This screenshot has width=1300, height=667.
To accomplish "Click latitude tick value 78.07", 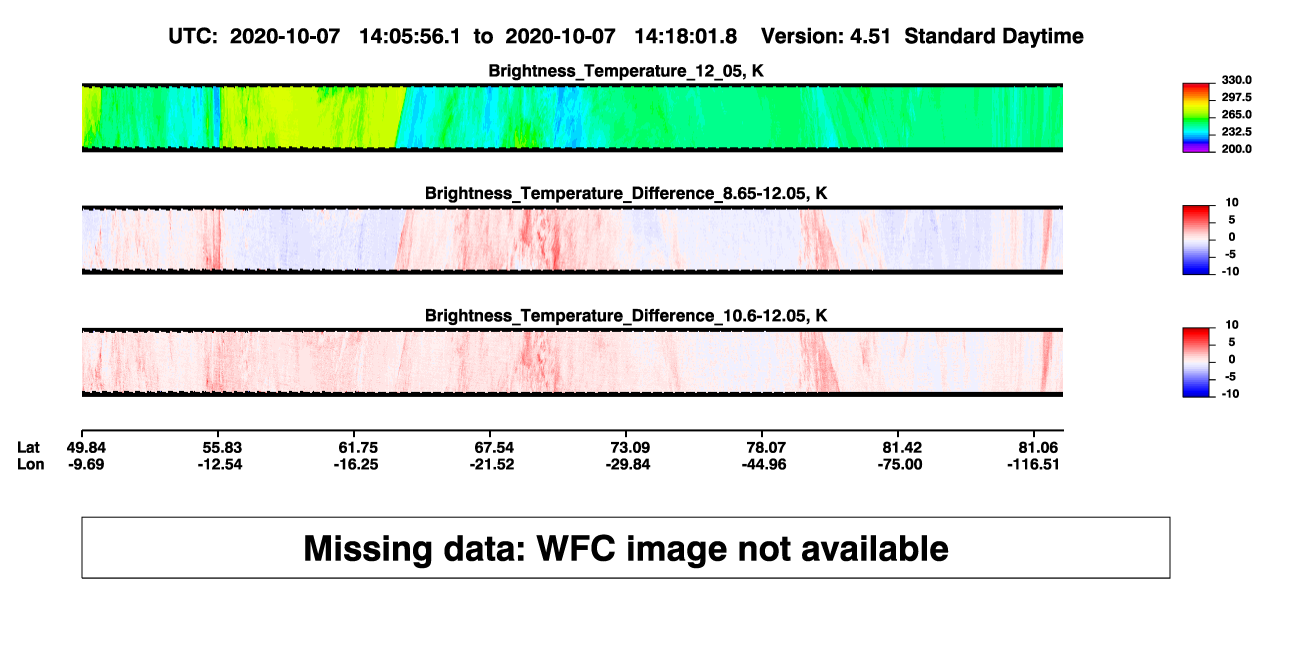I will tap(765, 448).
